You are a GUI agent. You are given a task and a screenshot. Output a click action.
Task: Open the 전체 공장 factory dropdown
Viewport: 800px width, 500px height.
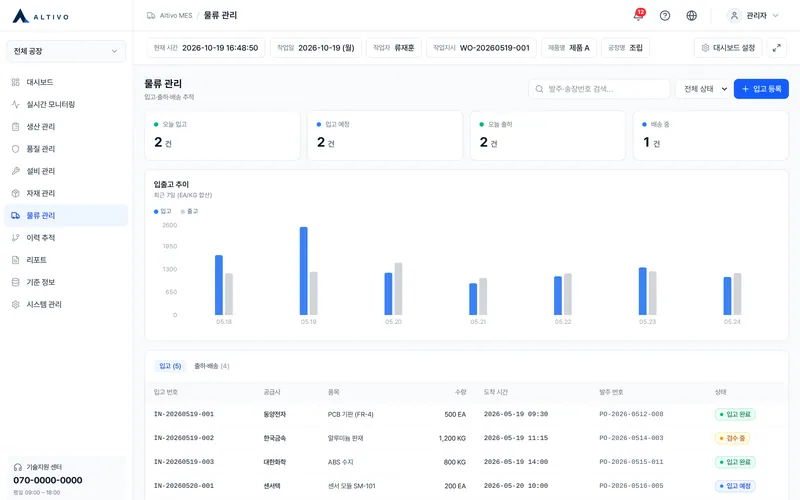pos(66,51)
